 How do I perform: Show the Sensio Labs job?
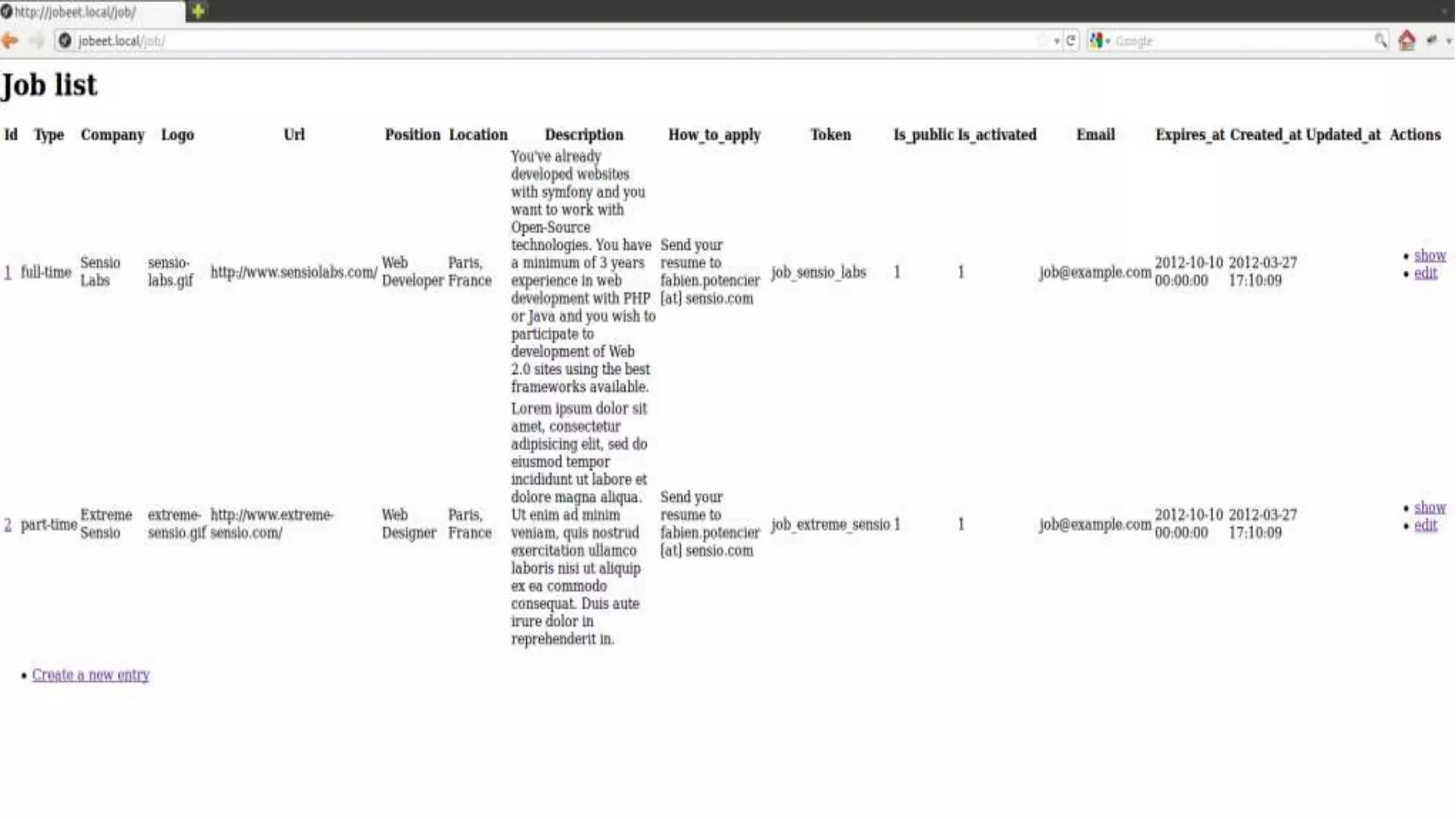(x=1430, y=255)
